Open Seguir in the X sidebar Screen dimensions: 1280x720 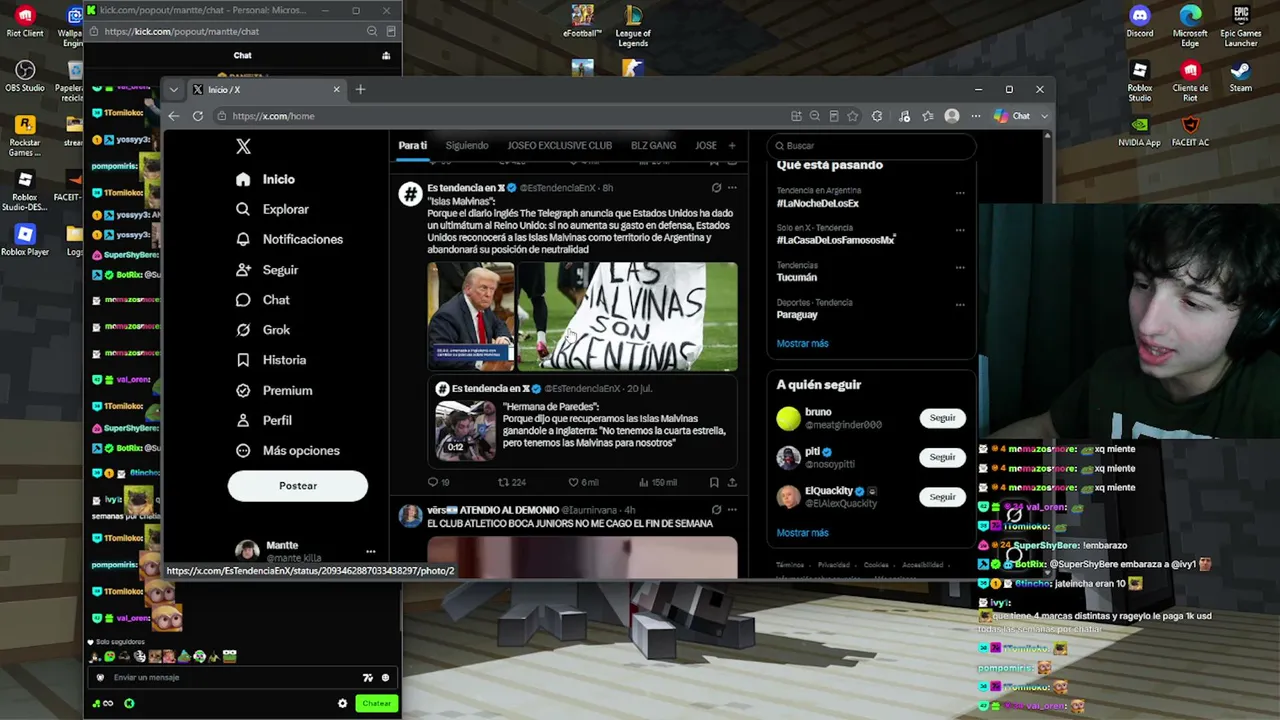pos(268,270)
